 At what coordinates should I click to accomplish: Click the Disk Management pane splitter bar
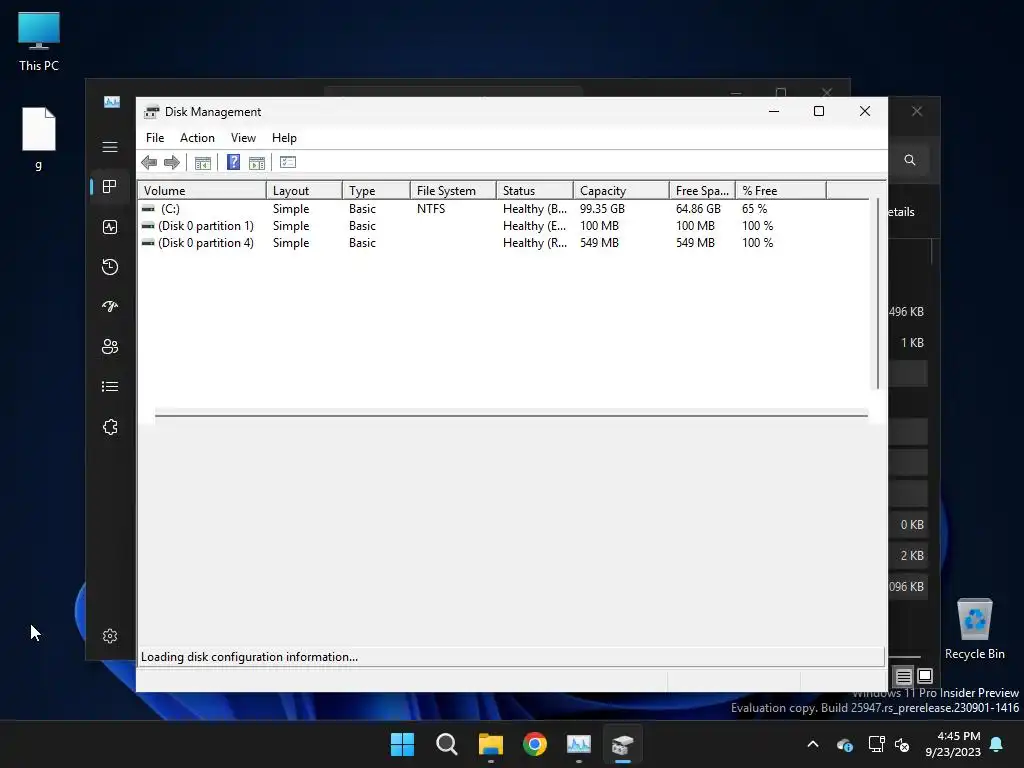(x=511, y=415)
